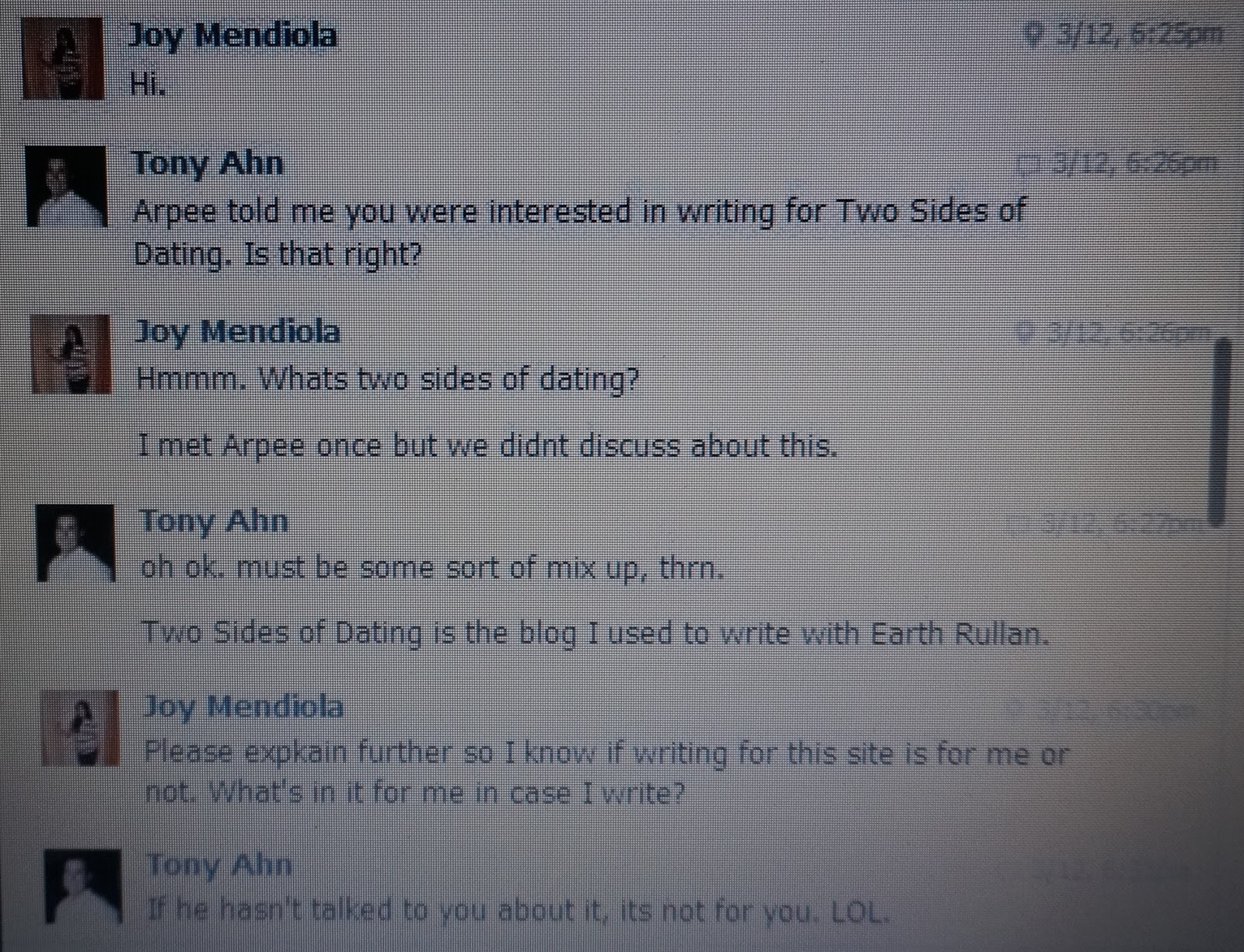Open Joy Mendiola name link above "Hi."
The height and width of the screenshot is (952, 1244).
pos(232,37)
